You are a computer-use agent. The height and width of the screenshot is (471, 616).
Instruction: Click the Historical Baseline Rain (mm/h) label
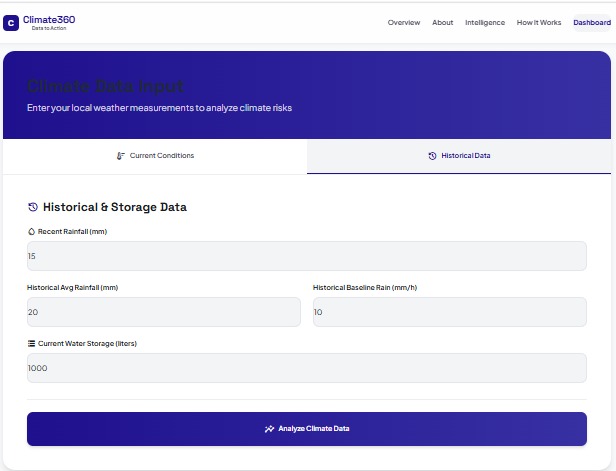point(365,288)
